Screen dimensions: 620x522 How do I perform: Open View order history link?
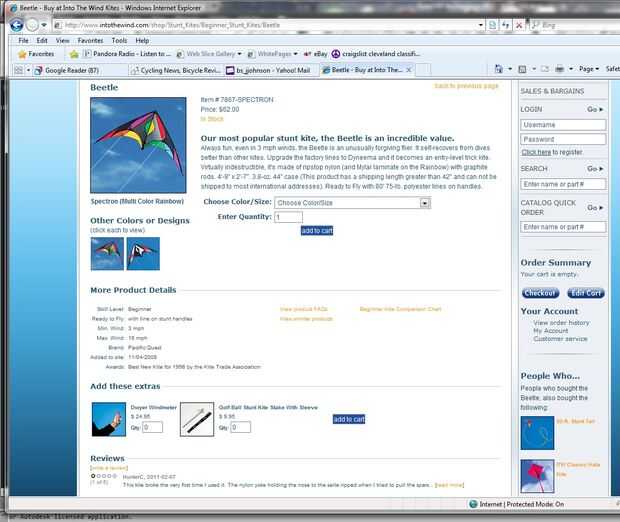pyautogui.click(x=561, y=323)
